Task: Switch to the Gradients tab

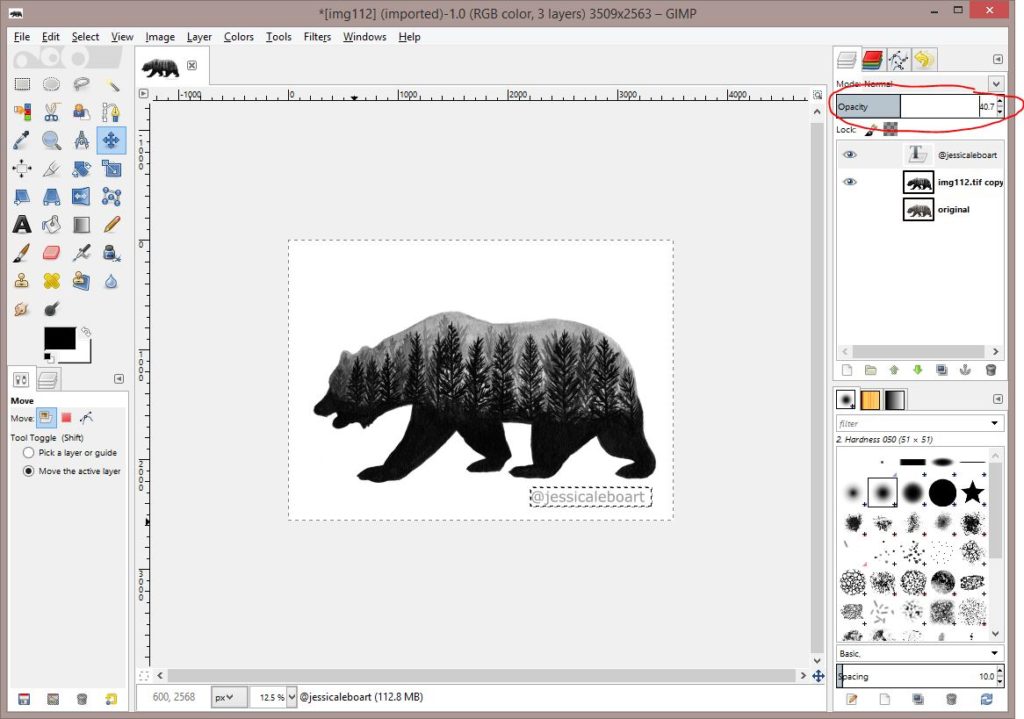Action: pyautogui.click(x=894, y=399)
